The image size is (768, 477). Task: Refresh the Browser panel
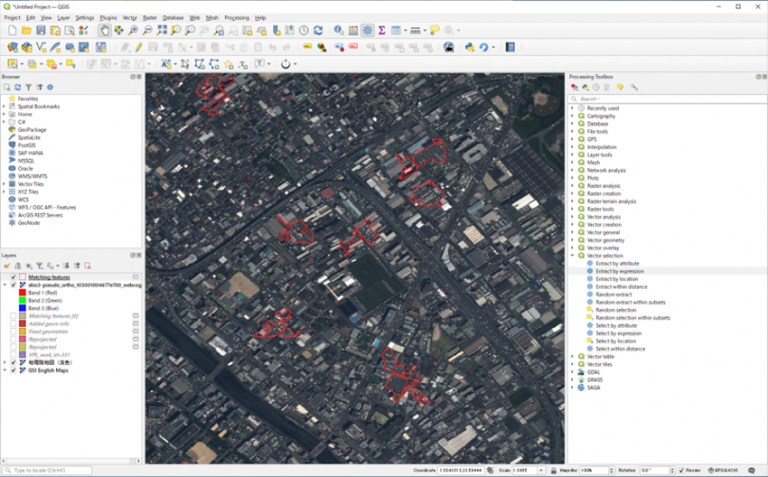18,87
